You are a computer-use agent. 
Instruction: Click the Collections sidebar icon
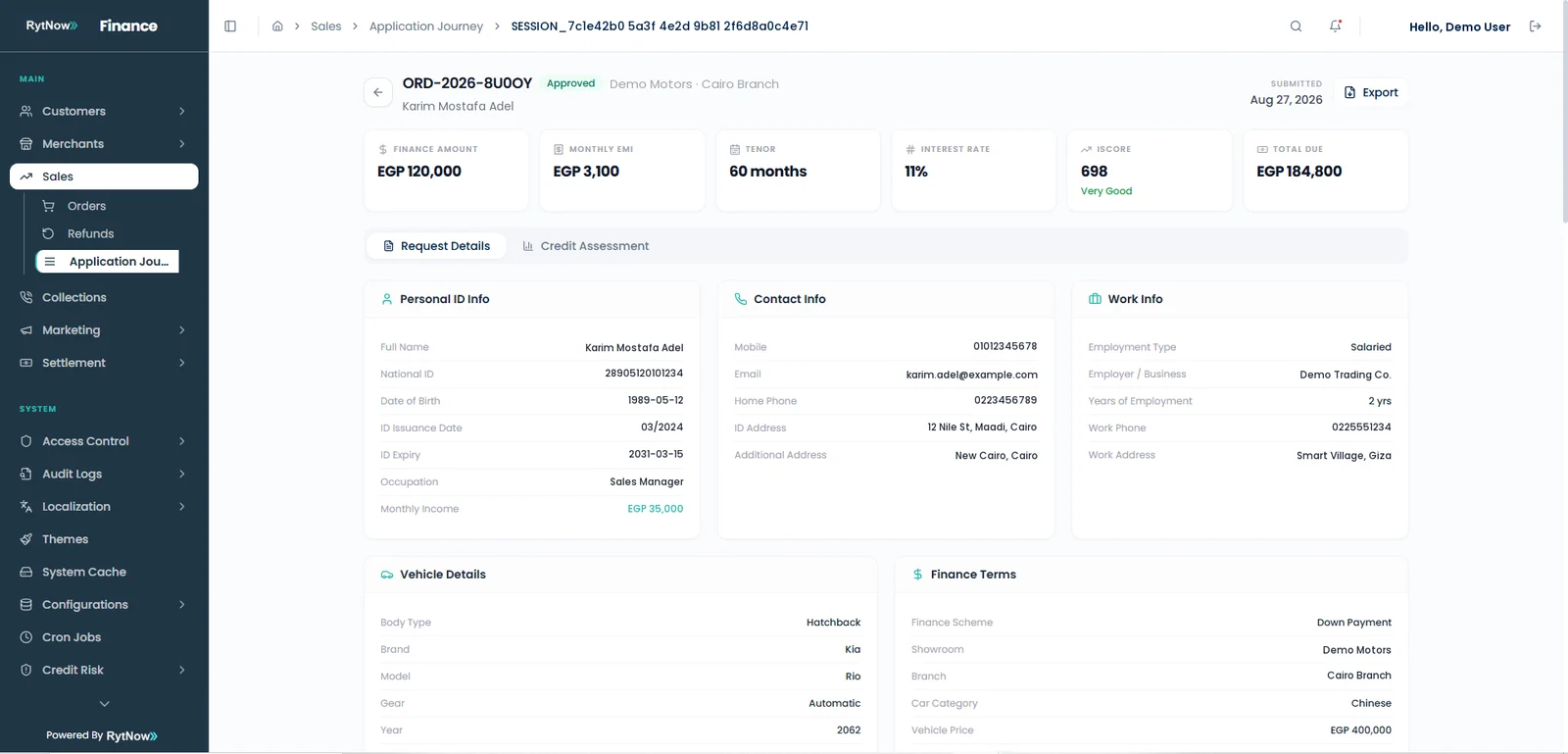(26, 297)
